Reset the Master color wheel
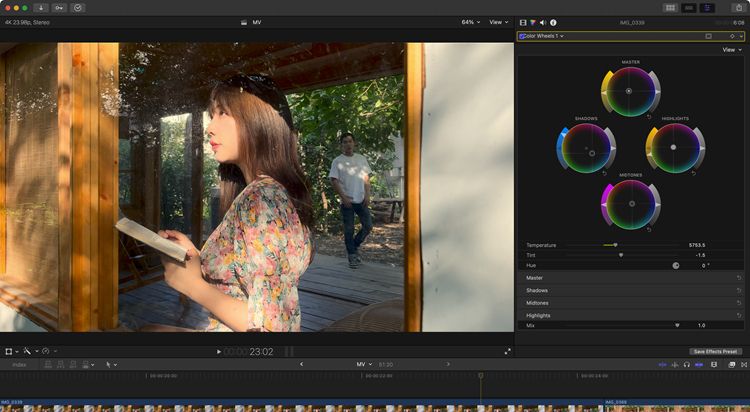 click(649, 117)
